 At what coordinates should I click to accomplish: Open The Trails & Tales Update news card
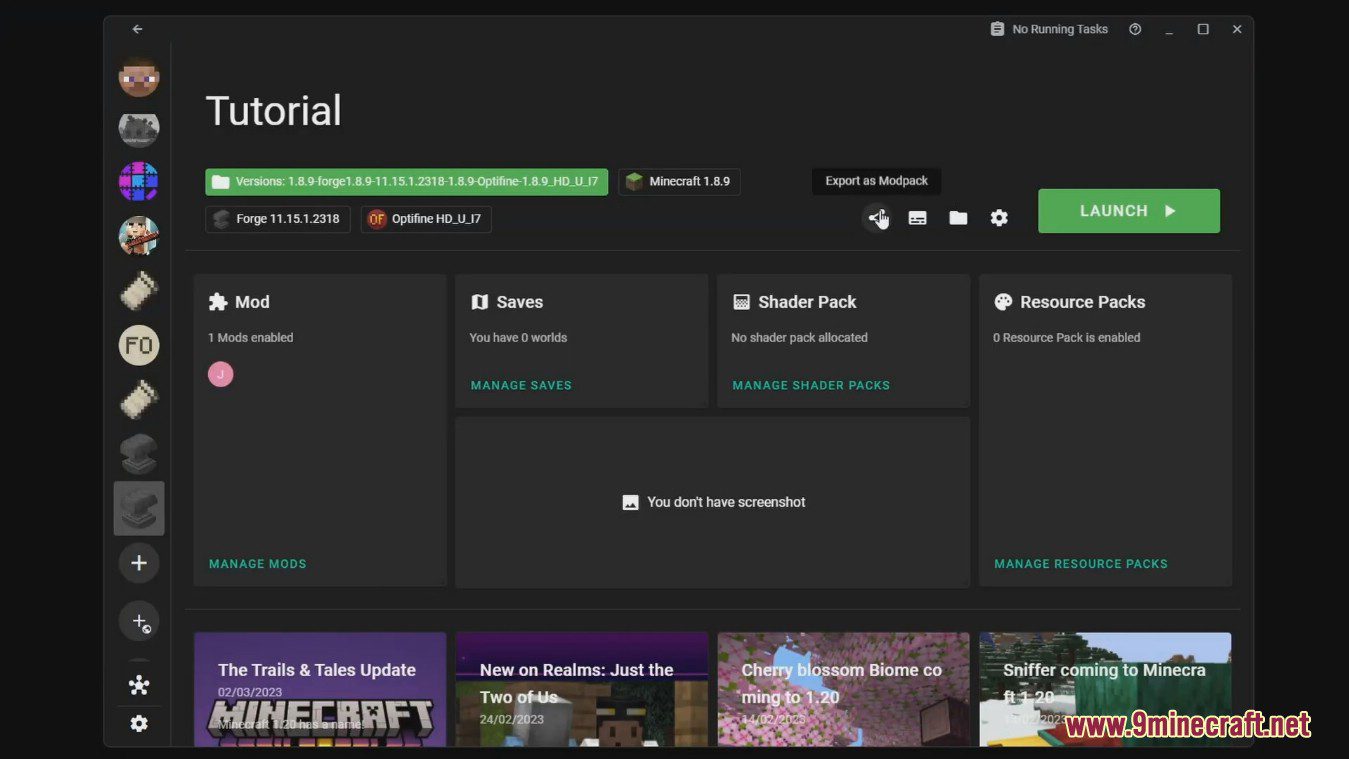click(320, 689)
